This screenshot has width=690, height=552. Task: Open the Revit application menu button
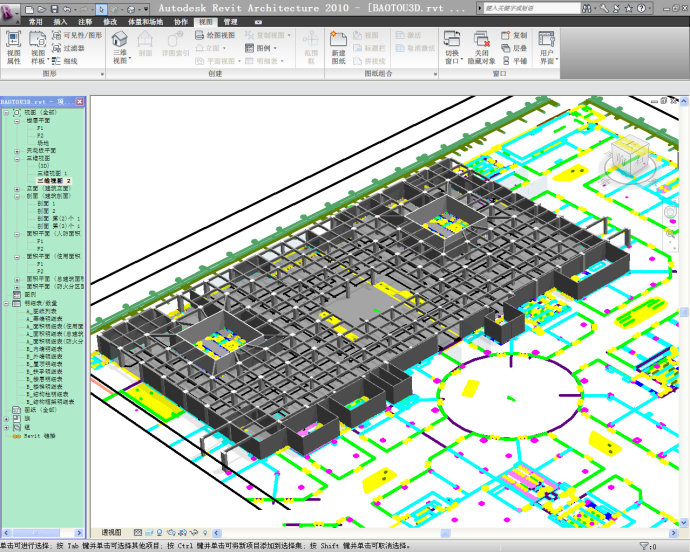click(10, 12)
